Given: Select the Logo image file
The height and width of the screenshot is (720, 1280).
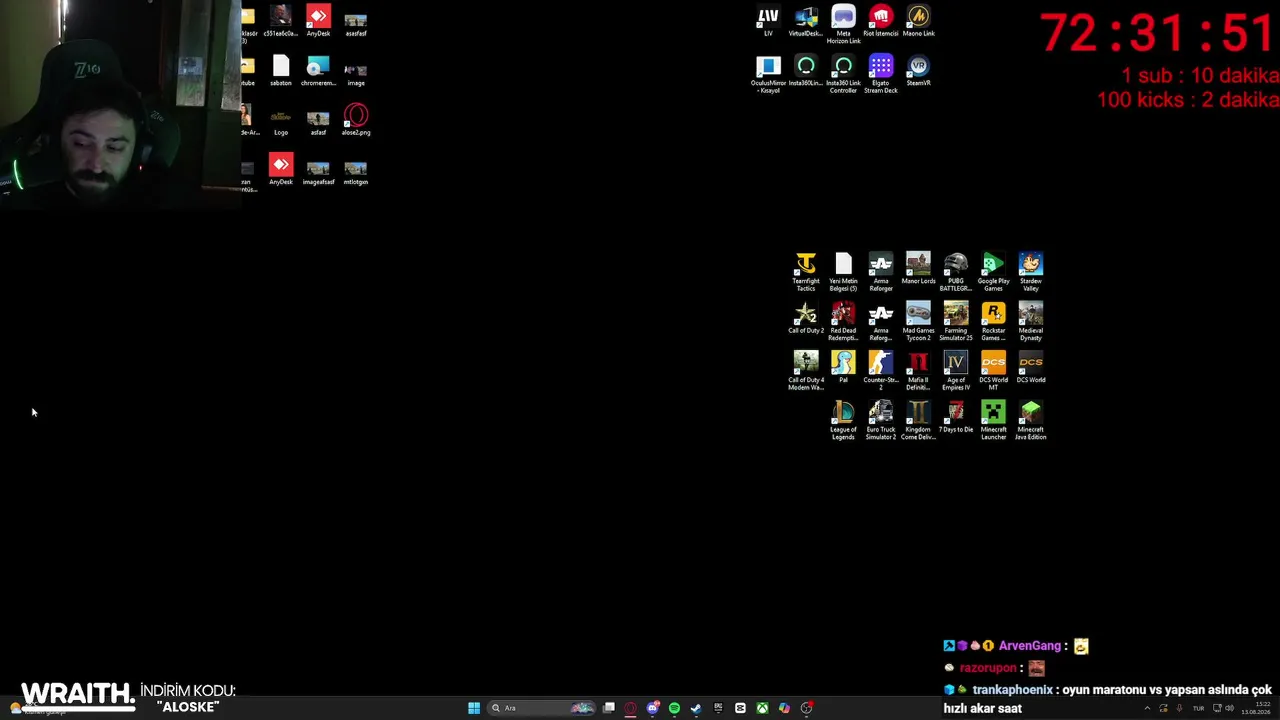Looking at the screenshot, I should point(281,120).
